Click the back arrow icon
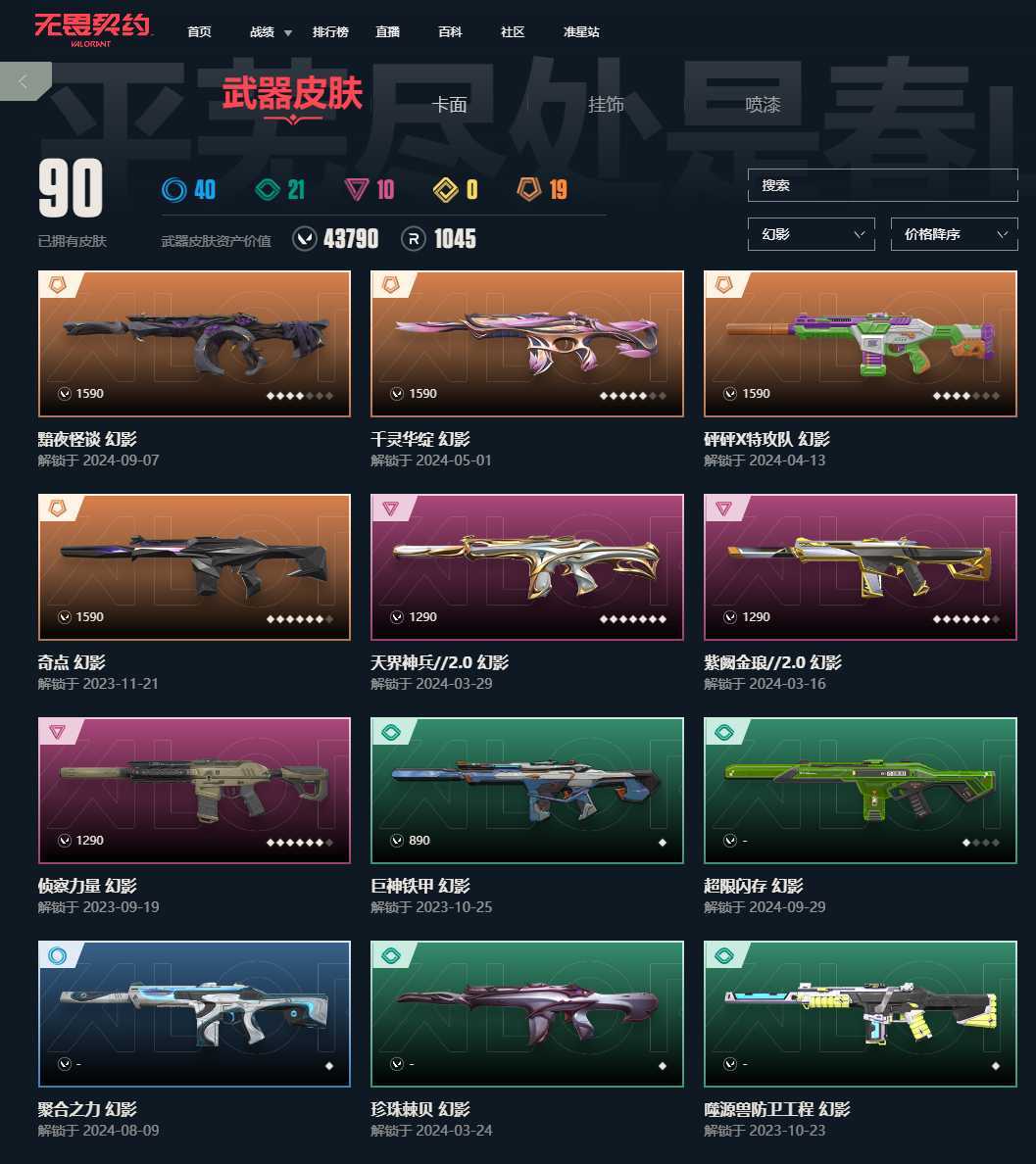The width and height of the screenshot is (1036, 1164). coord(23,81)
